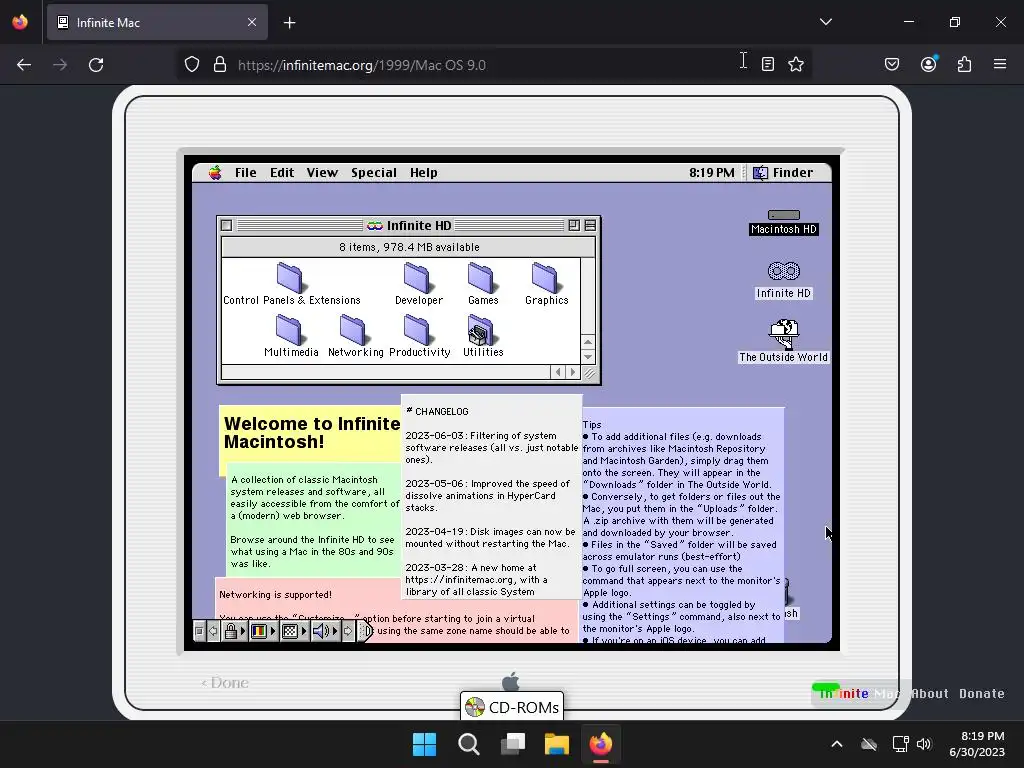Open the Help menu
Viewport: 1024px width, 768px height.
(423, 172)
